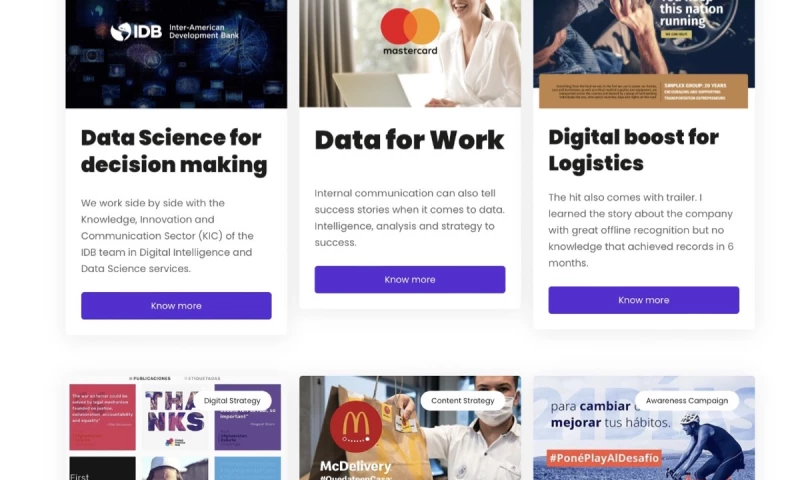
Task: Click the THANKS post in the Instagram grid
Action: pyautogui.click(x=175, y=417)
